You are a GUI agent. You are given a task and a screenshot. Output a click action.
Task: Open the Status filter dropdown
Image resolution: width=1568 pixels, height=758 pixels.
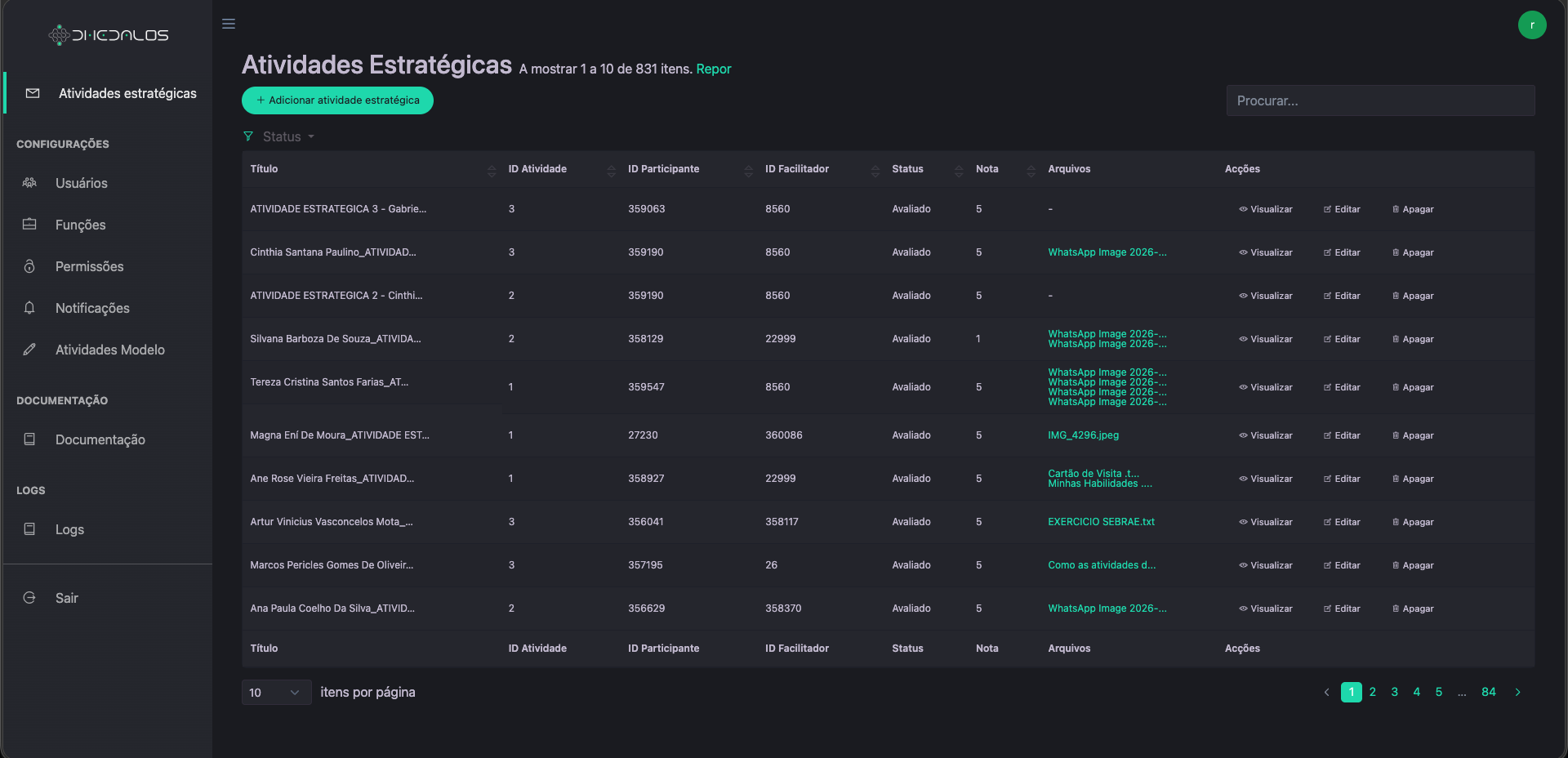281,137
